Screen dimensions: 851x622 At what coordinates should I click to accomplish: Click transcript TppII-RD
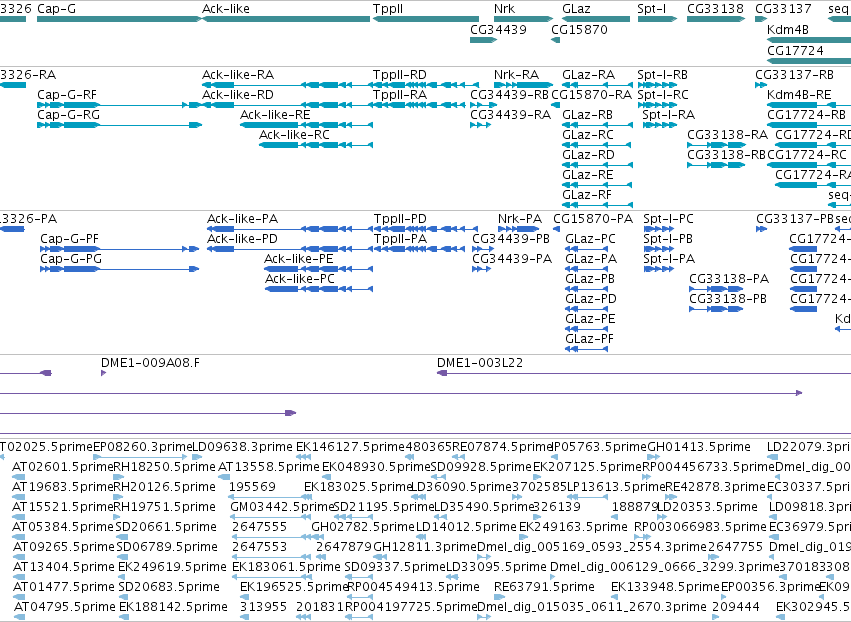click(400, 74)
